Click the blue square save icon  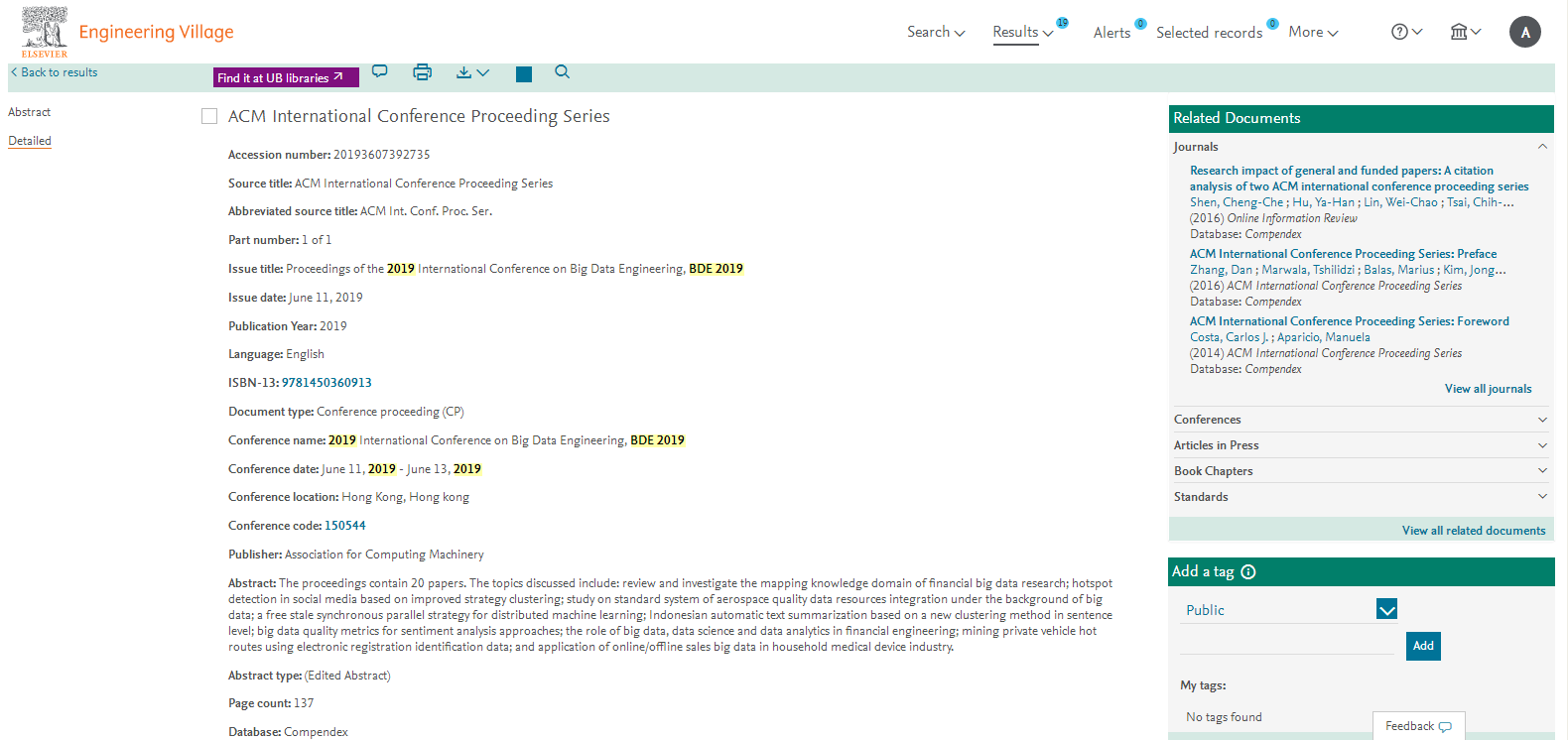coord(524,74)
